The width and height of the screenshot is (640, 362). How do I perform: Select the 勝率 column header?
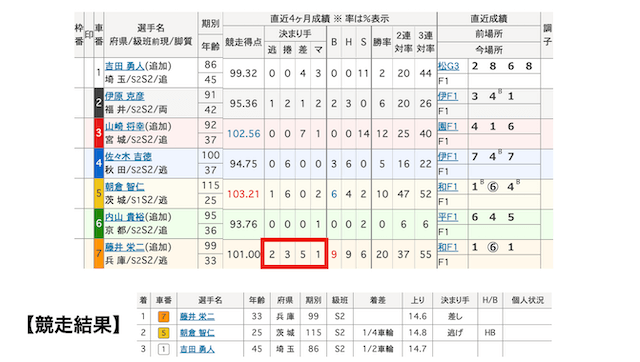click(x=382, y=42)
